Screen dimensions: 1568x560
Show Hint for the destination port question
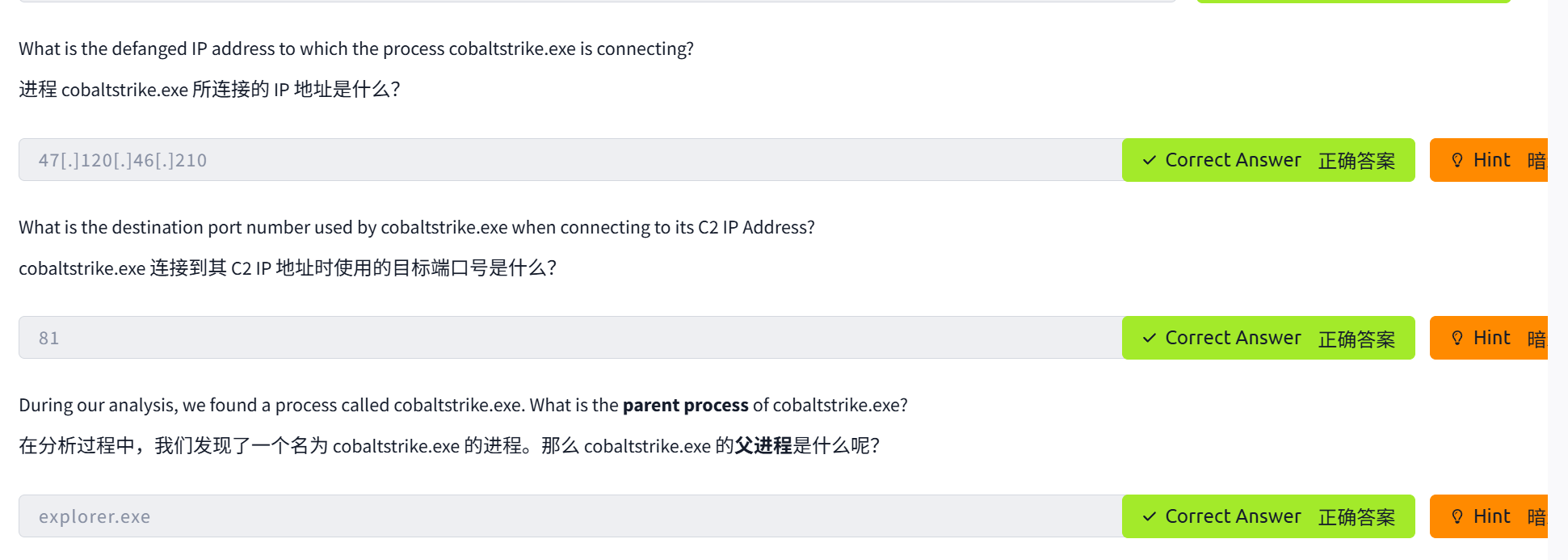tap(1490, 338)
